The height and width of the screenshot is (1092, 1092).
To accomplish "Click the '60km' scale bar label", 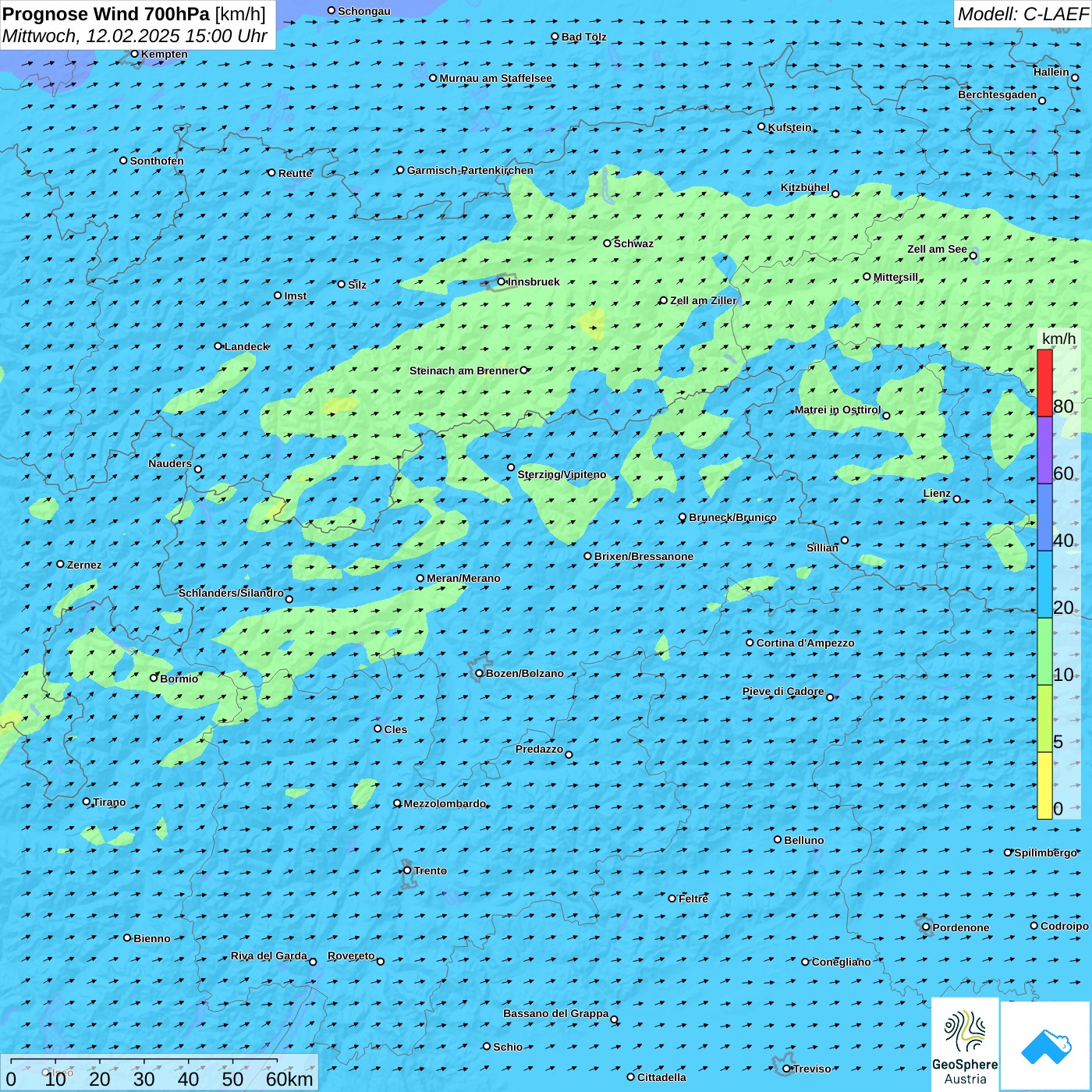I will pos(289,1079).
